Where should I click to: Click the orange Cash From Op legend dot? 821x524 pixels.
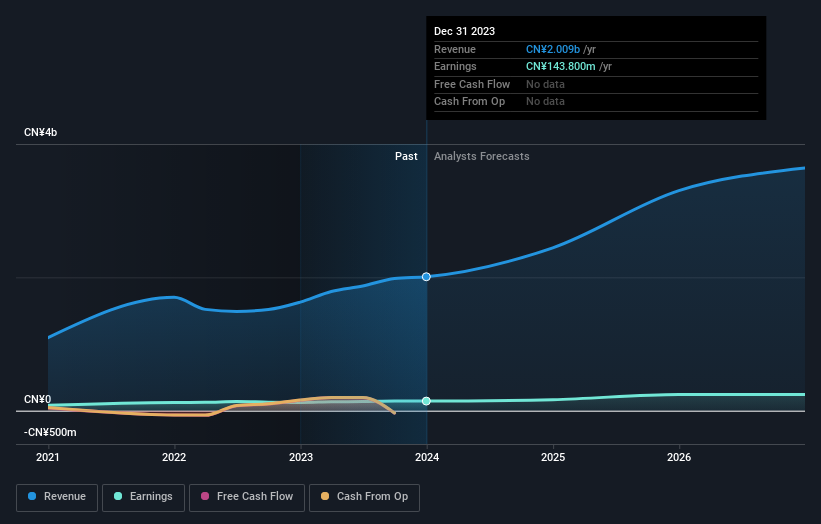click(325, 496)
